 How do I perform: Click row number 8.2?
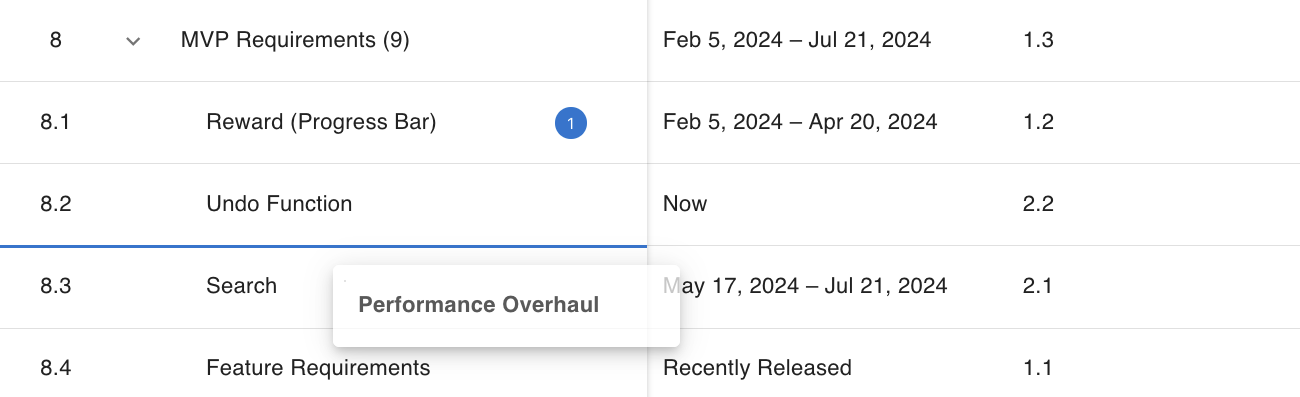[x=56, y=205]
